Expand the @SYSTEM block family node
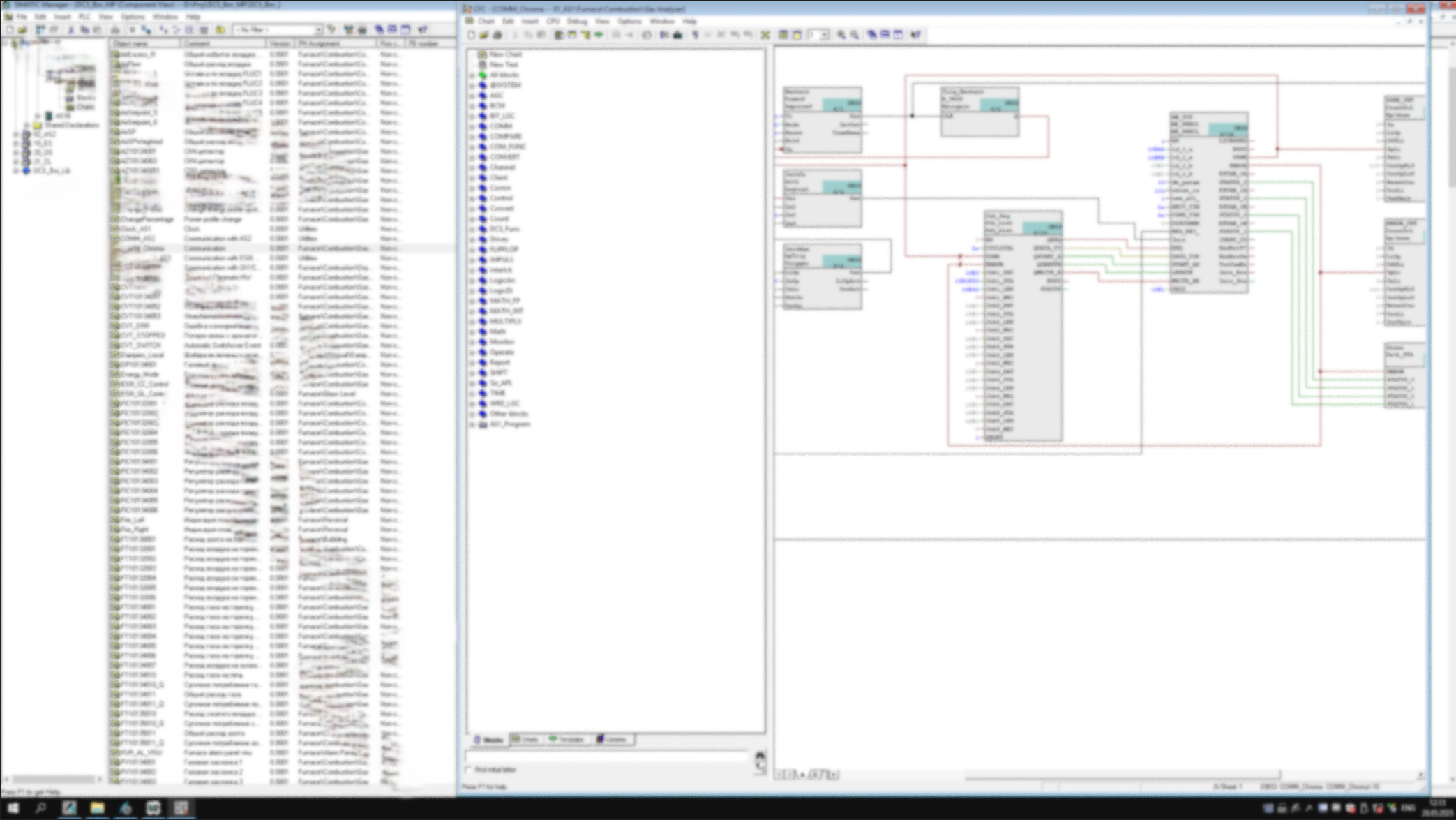The image size is (1456, 820). [472, 85]
